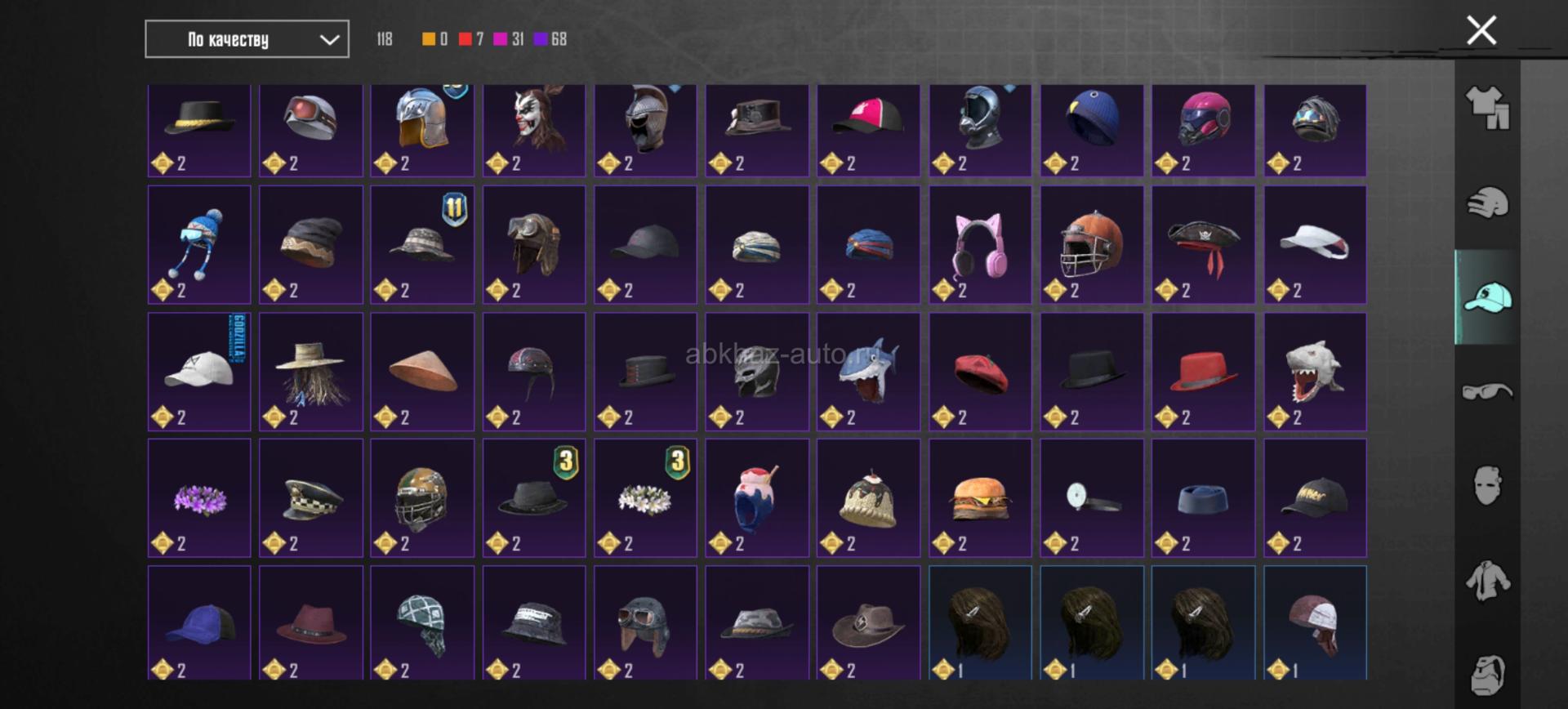Select the red beret item
This screenshot has width=1568, height=709.
pyautogui.click(x=980, y=371)
